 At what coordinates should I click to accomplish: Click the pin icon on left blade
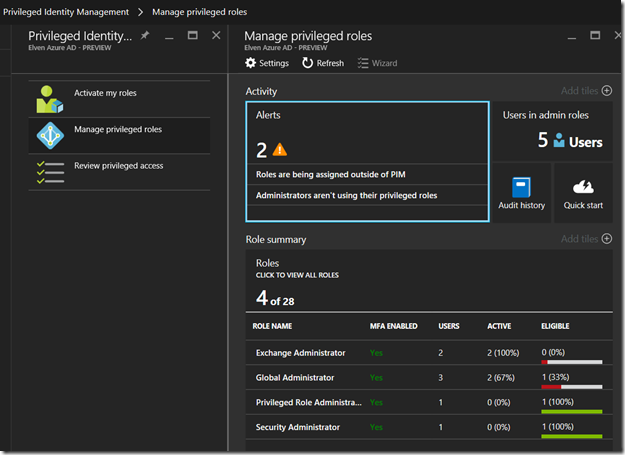point(144,35)
